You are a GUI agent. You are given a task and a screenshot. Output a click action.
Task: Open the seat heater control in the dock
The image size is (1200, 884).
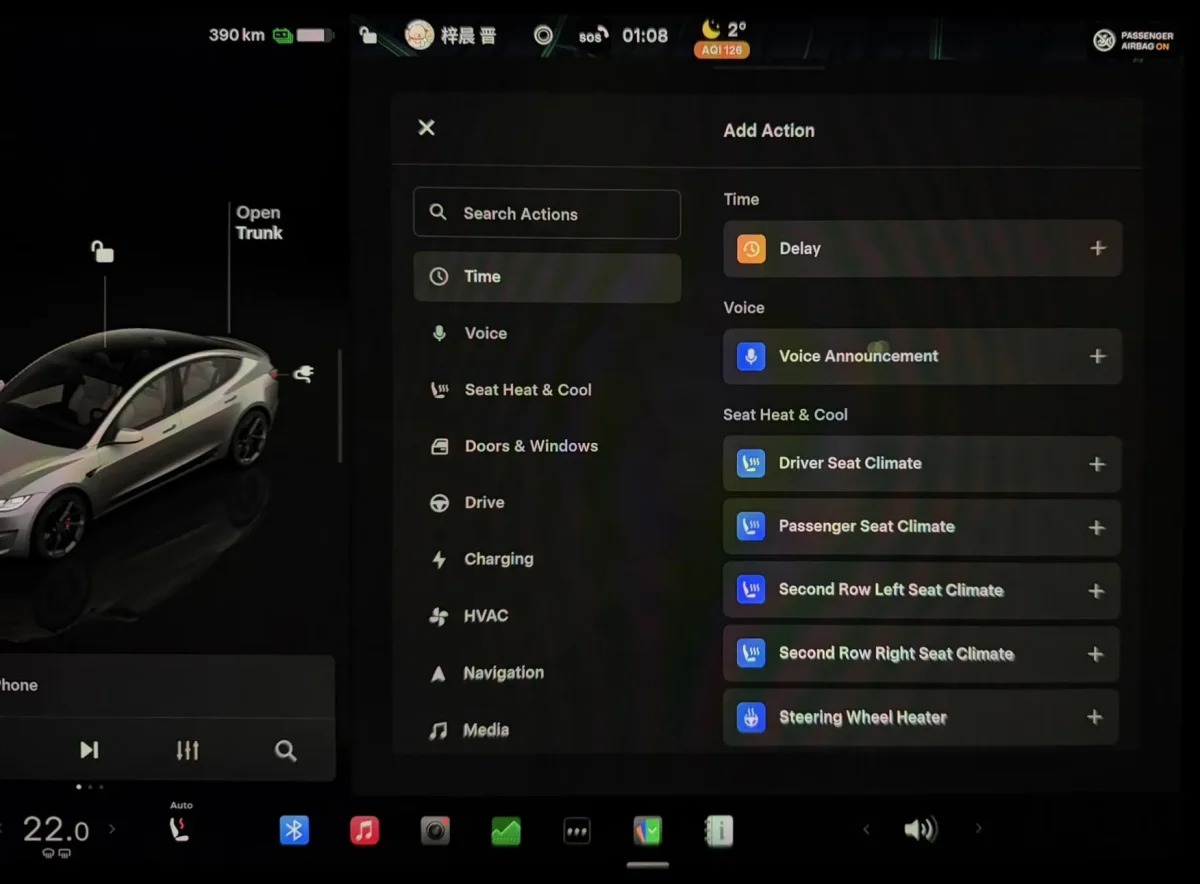click(180, 829)
